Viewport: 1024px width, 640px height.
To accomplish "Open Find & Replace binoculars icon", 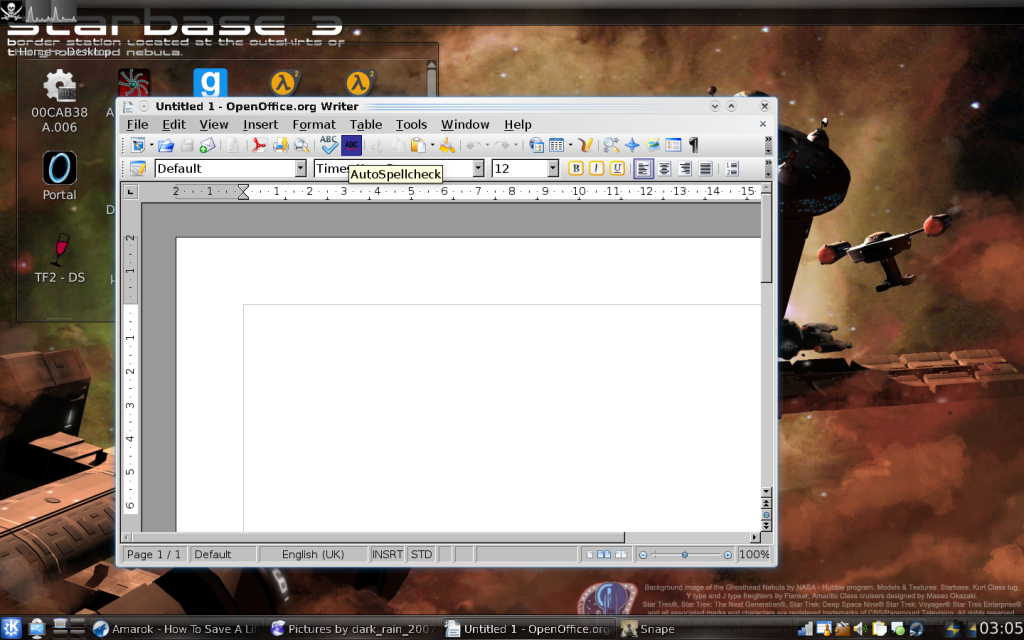I will (611, 145).
